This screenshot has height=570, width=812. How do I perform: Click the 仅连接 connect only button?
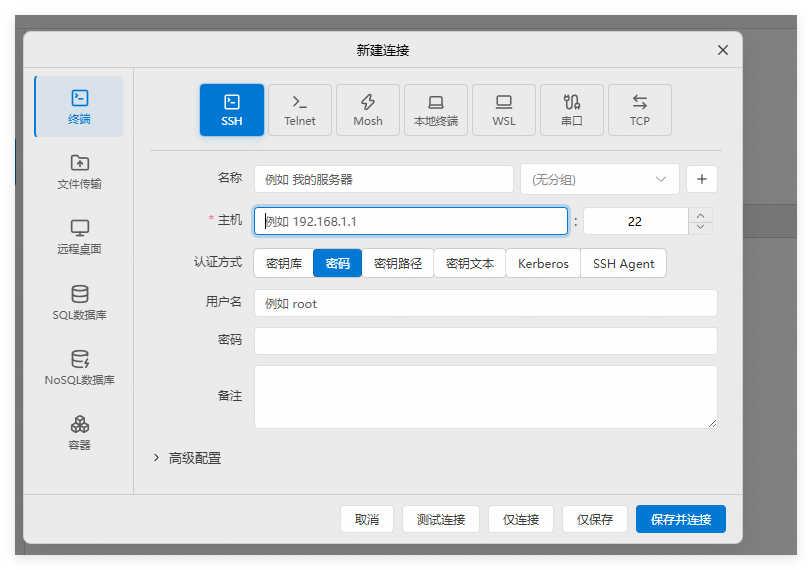(521, 519)
